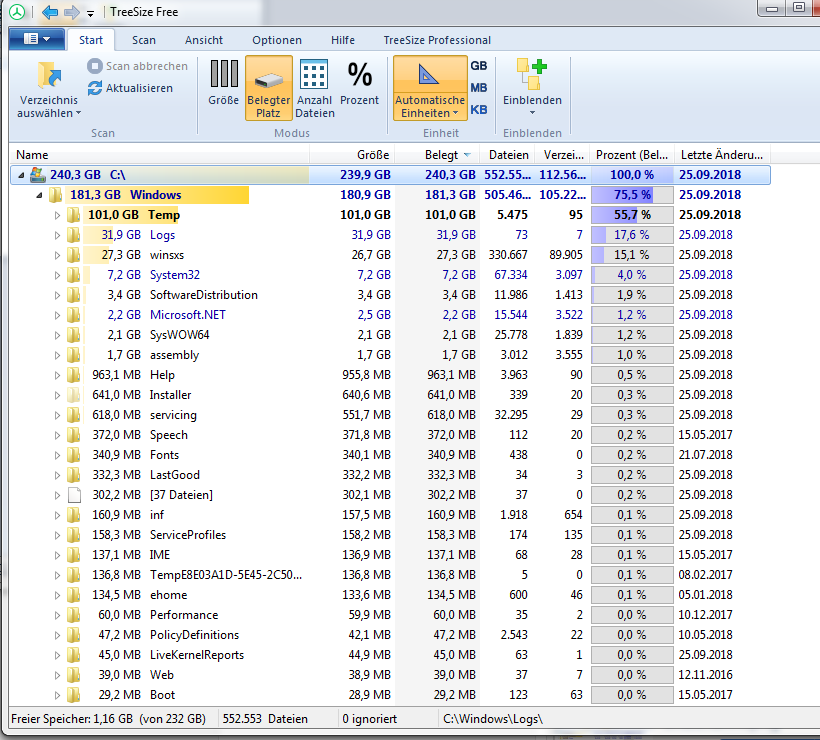Click the Windows folder icon
Screen dimensions: 820x740
pos(55,195)
